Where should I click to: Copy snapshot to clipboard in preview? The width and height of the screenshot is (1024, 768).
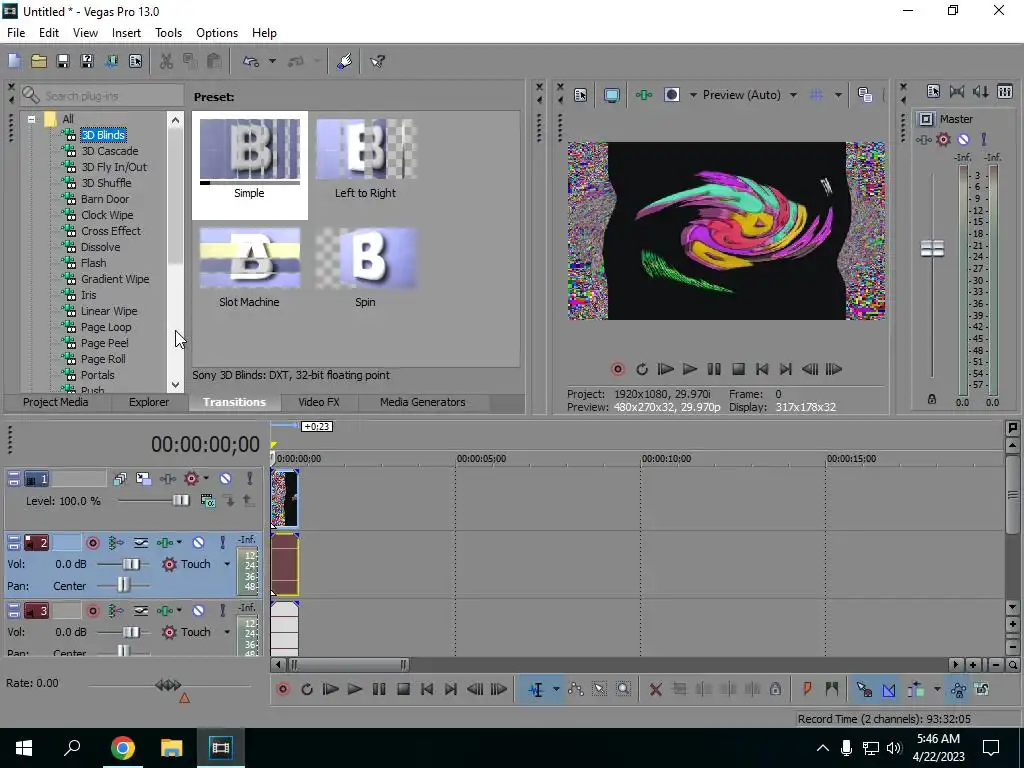click(x=865, y=95)
